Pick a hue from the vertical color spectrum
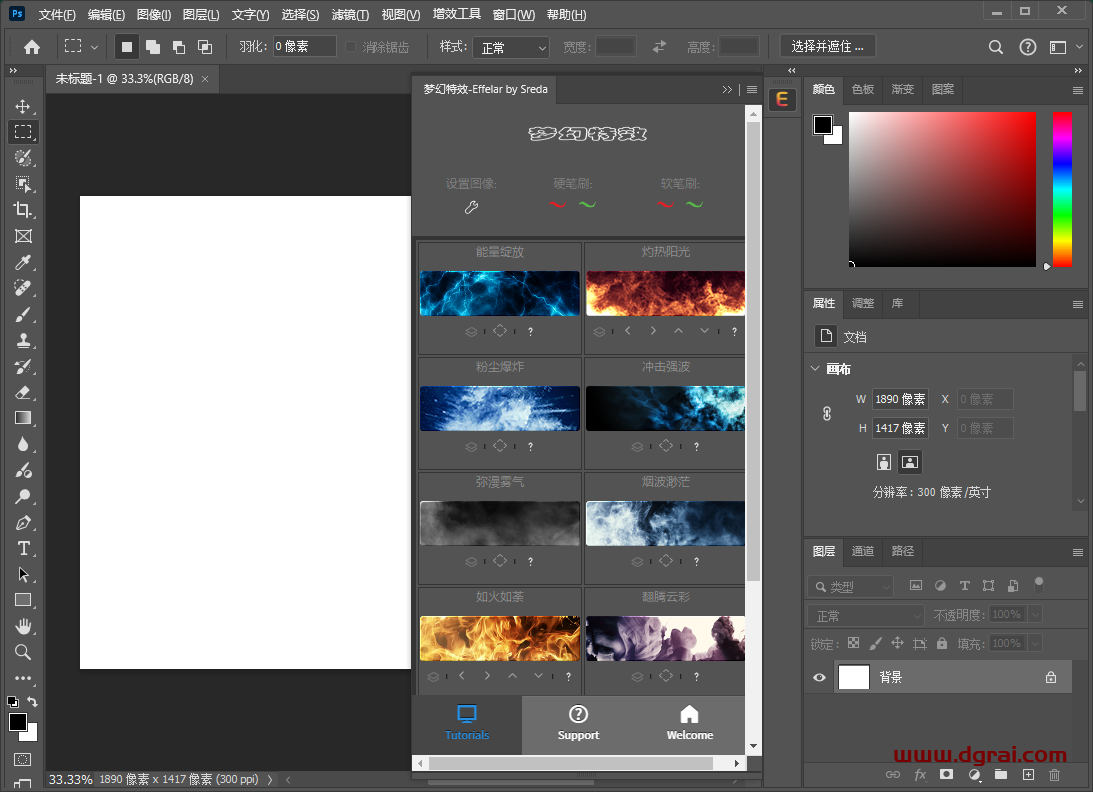This screenshot has width=1093, height=792. coord(1062,190)
